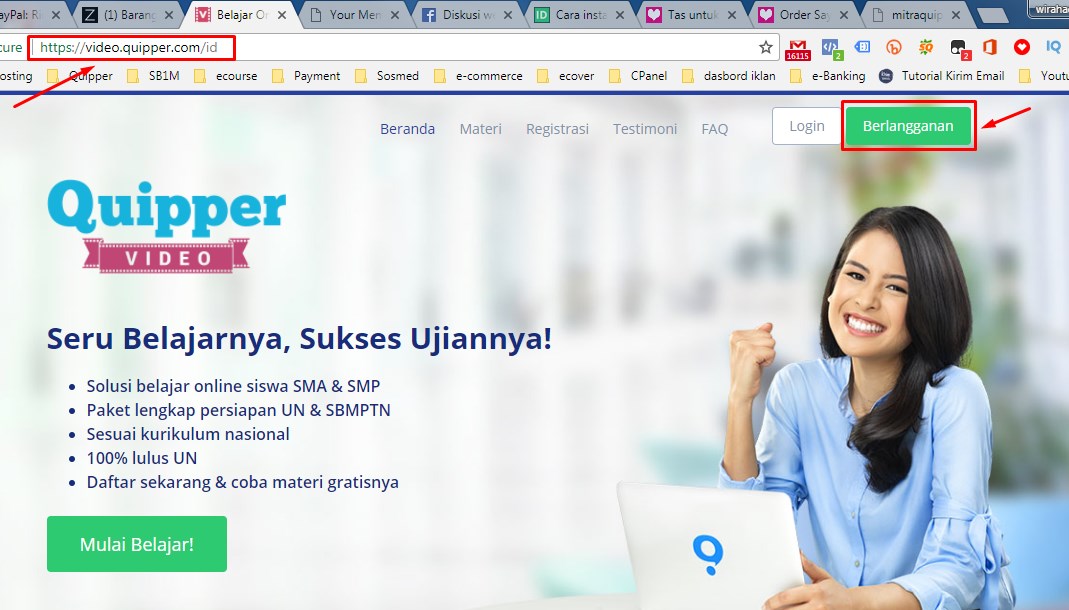Click the text Daftar sekarang & coba materi gratisnya

243,482
